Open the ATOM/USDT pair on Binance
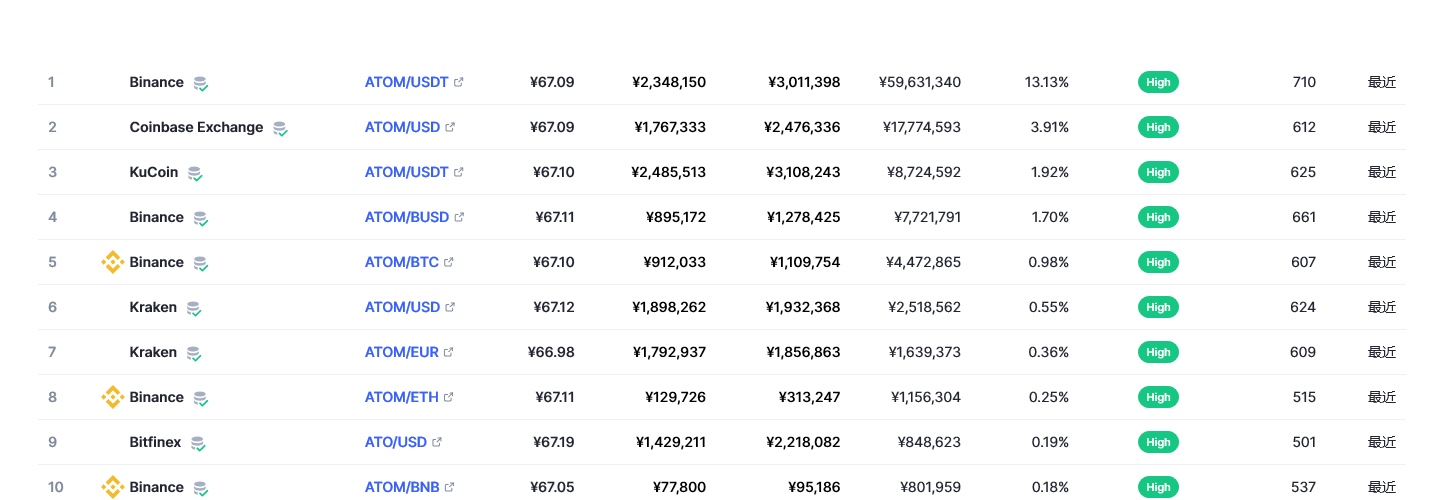Screen dimensions: 1450x500 (406, 82)
